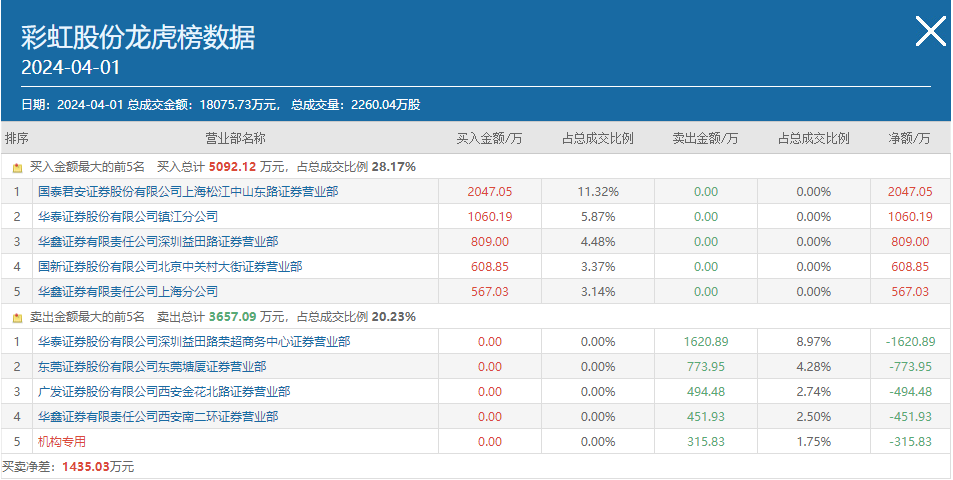Open 东莞证券东莞塘厦证券营业部 link
This screenshot has height=480, width=953.
pos(152,366)
